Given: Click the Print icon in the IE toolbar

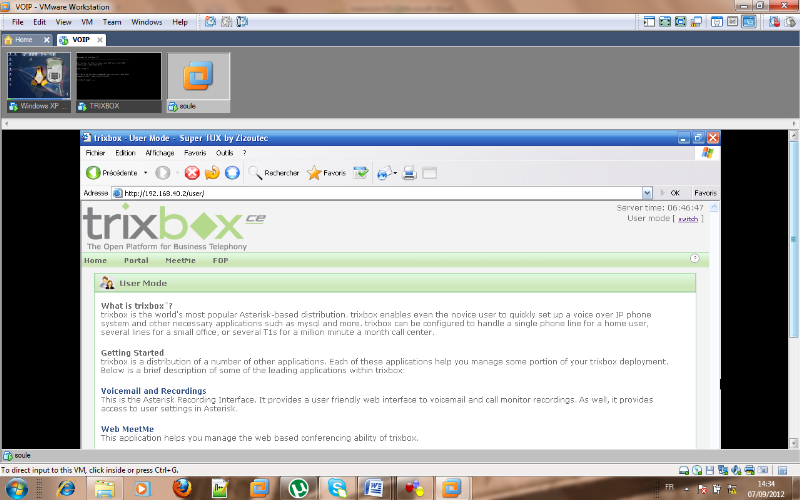Looking at the screenshot, I should [409, 173].
